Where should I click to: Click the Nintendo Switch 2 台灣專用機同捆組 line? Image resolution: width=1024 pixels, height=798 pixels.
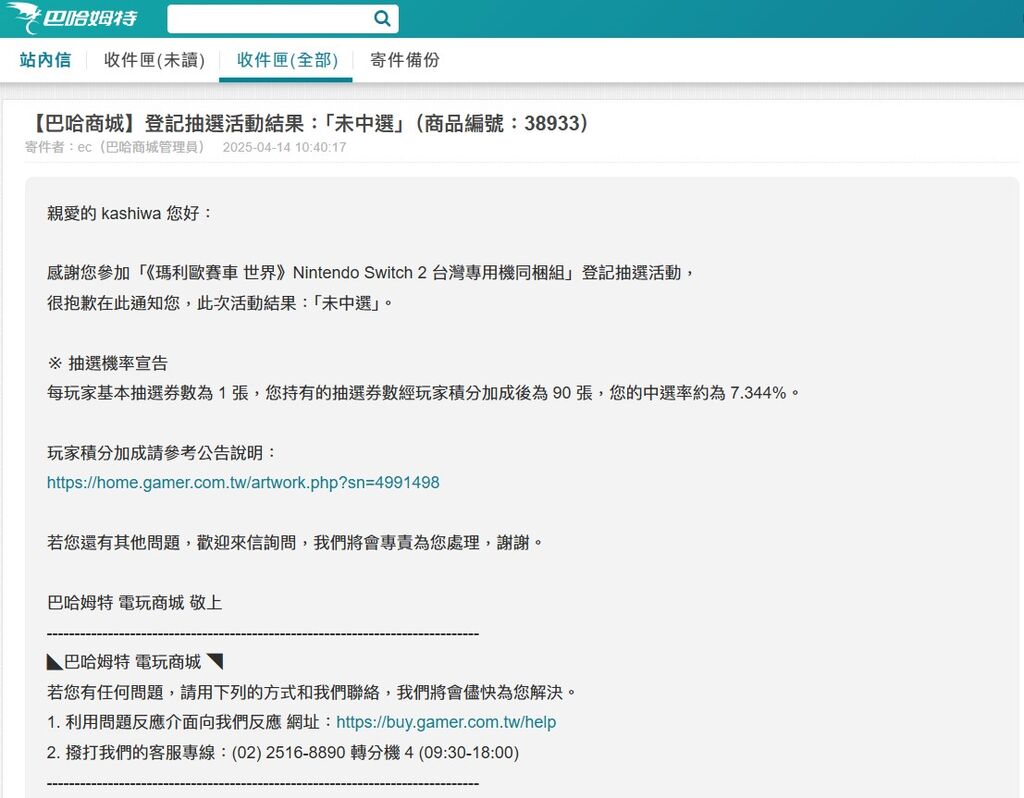370,273
